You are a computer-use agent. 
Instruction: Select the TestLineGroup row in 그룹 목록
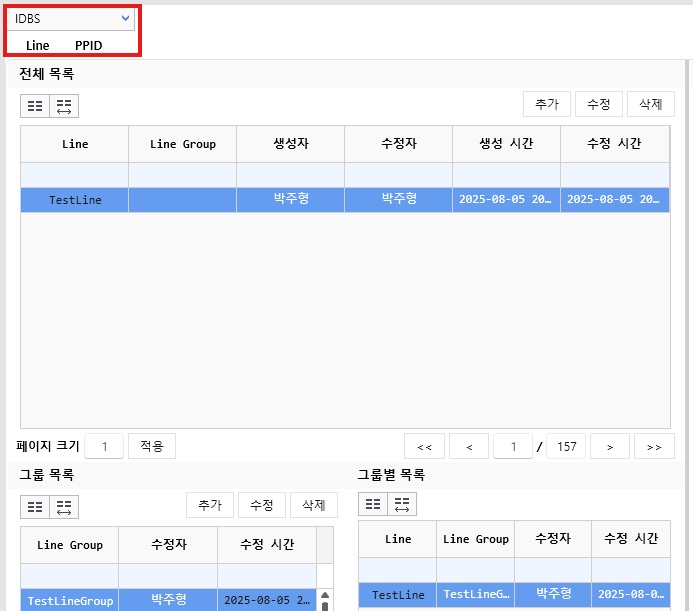click(70, 600)
